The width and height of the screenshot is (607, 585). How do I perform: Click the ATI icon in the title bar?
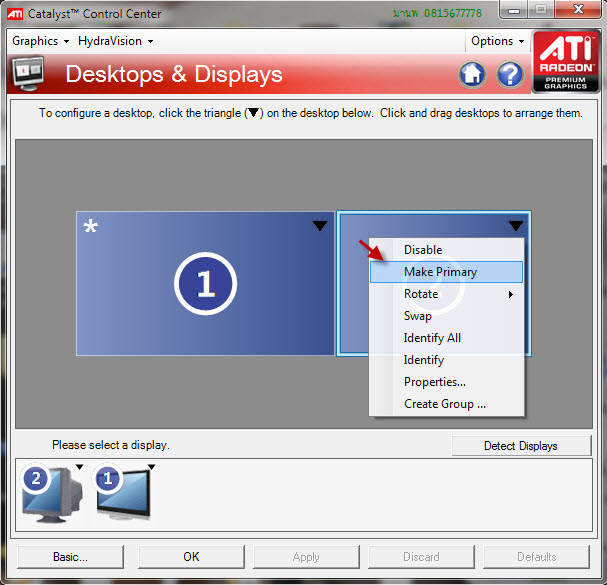15,14
